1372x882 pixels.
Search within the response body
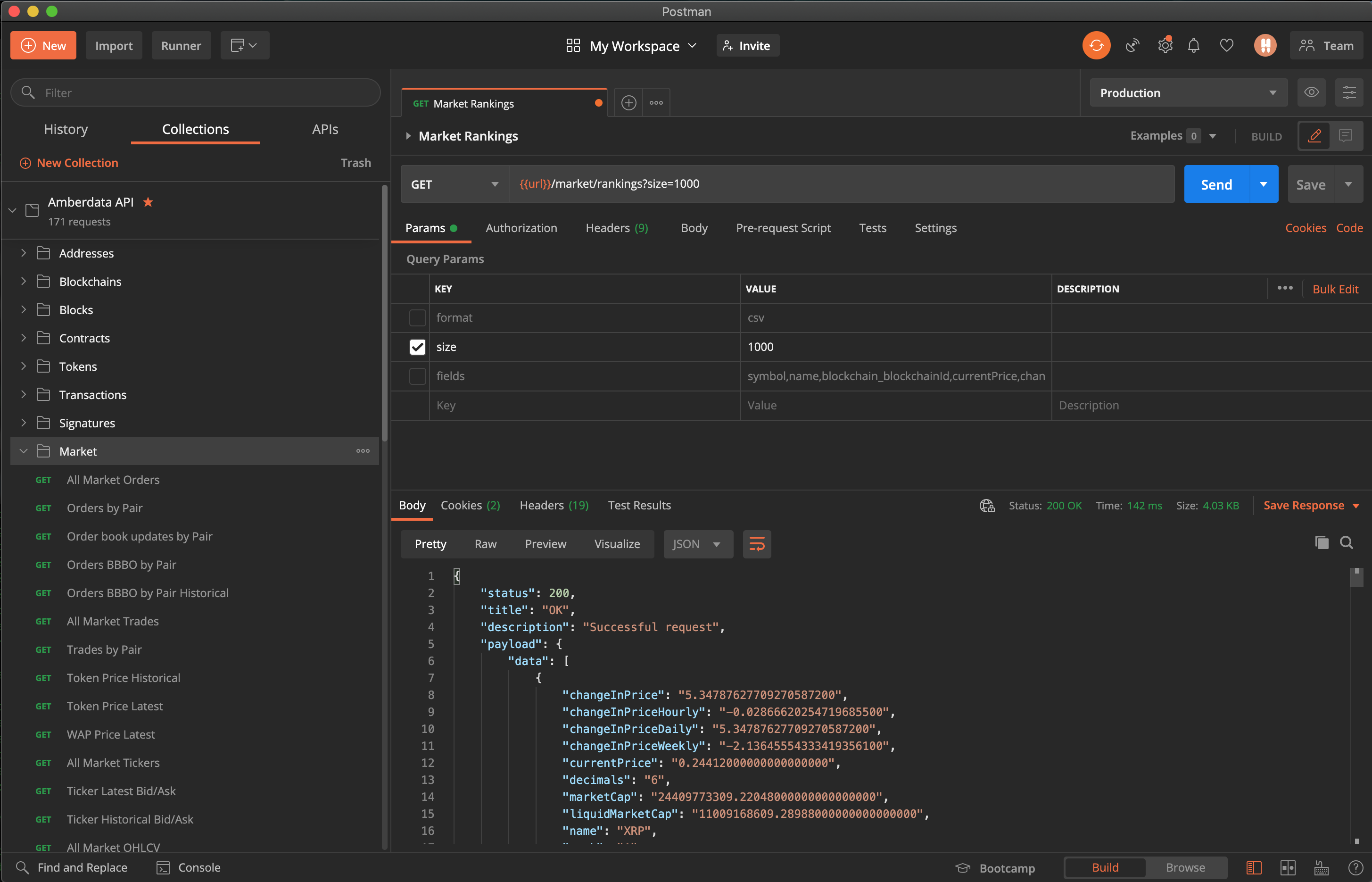1347,543
